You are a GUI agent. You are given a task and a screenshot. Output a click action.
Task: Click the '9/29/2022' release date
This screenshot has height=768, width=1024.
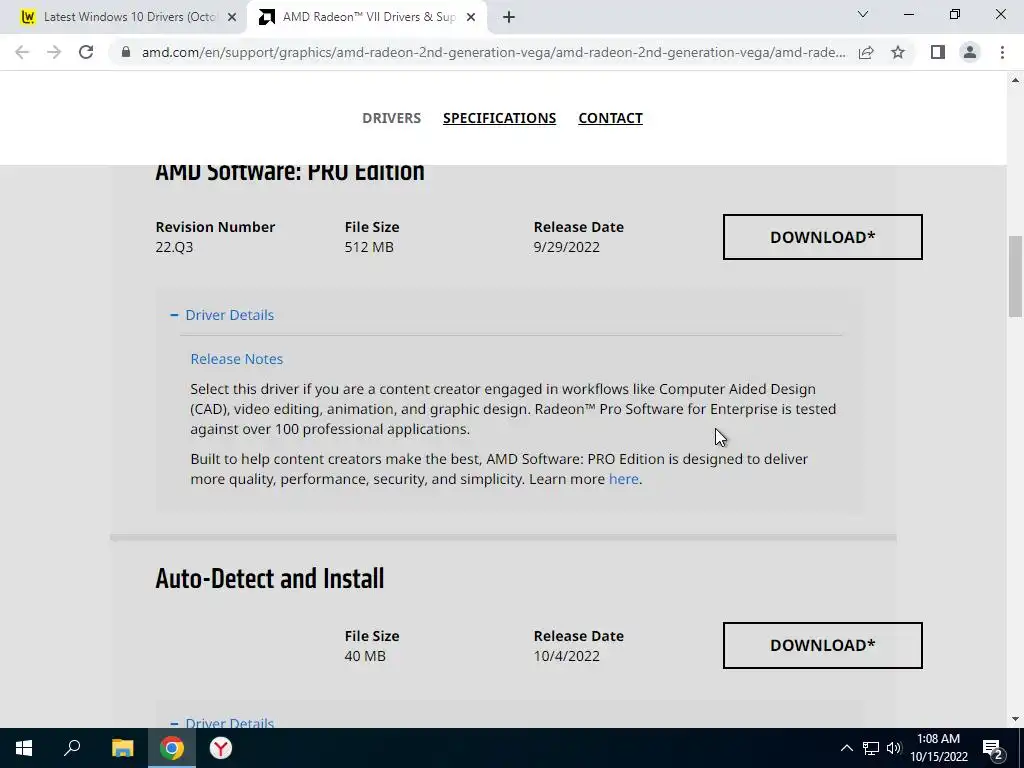(566, 248)
